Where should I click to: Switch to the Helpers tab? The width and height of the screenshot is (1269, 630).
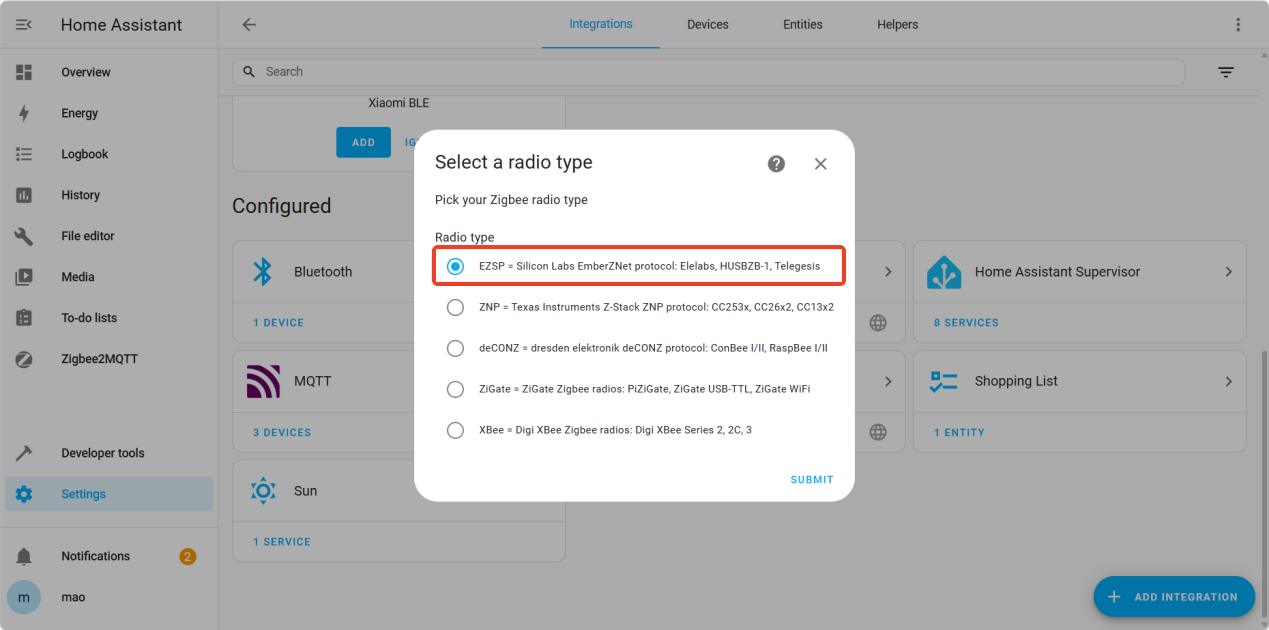point(898,24)
